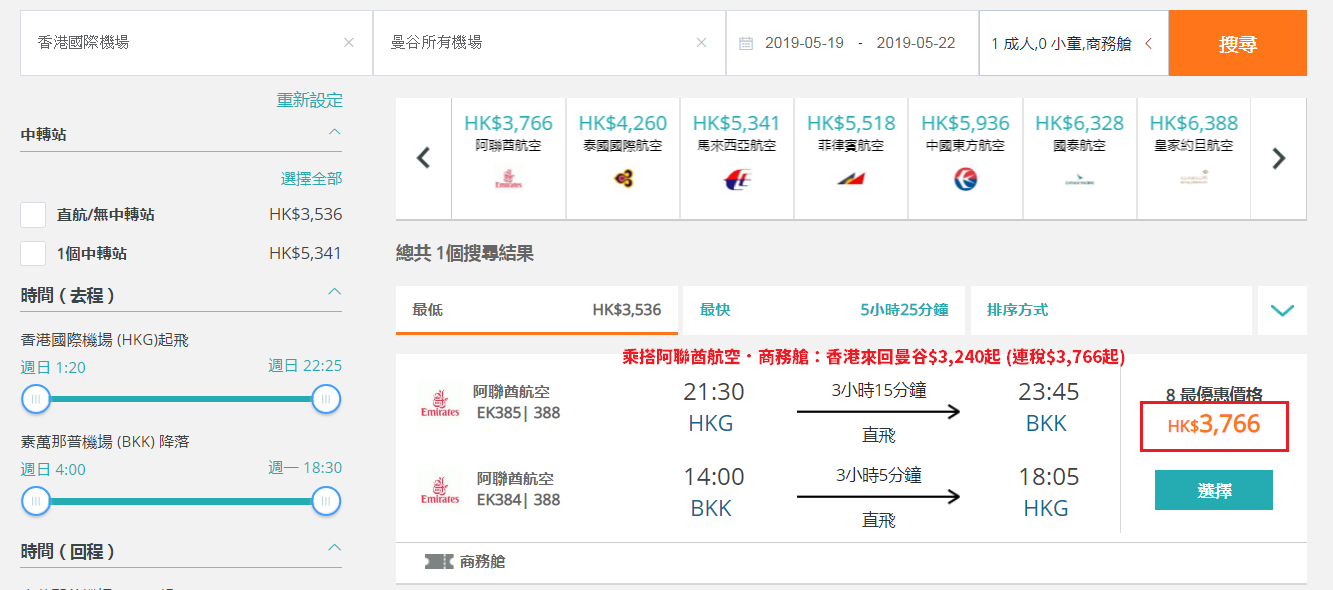Viewport: 1333px width, 590px height.
Task: Click the 3小時5分鐘 flight duration
Action: pyautogui.click(x=878, y=475)
